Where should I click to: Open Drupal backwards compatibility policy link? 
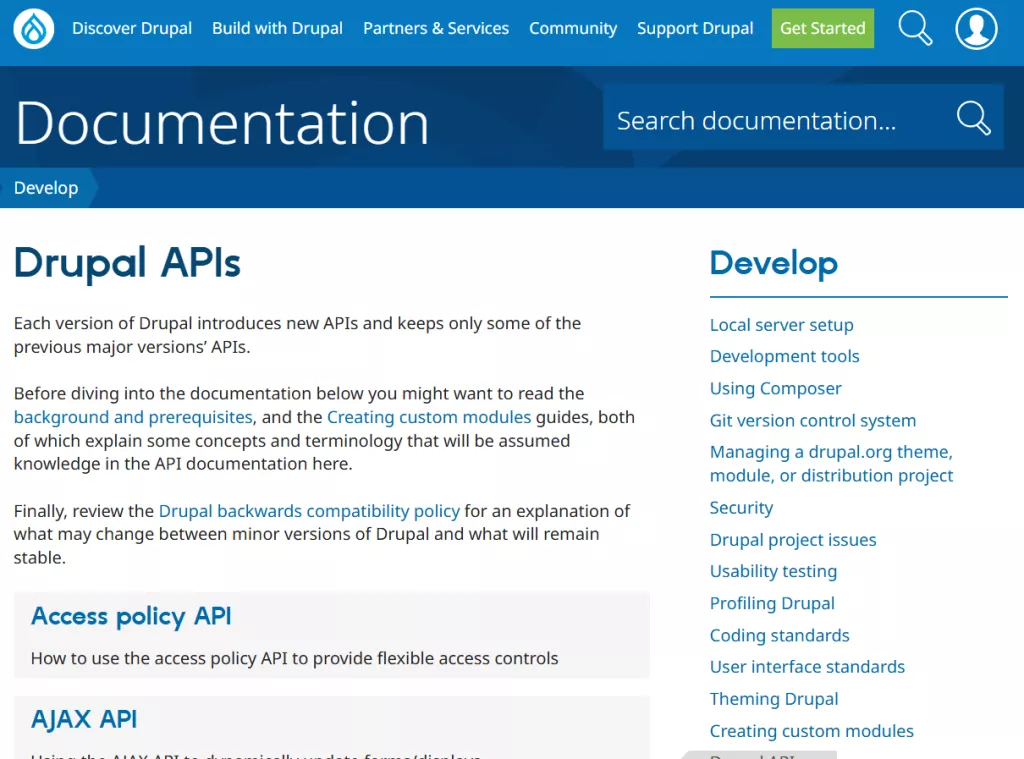coord(309,511)
